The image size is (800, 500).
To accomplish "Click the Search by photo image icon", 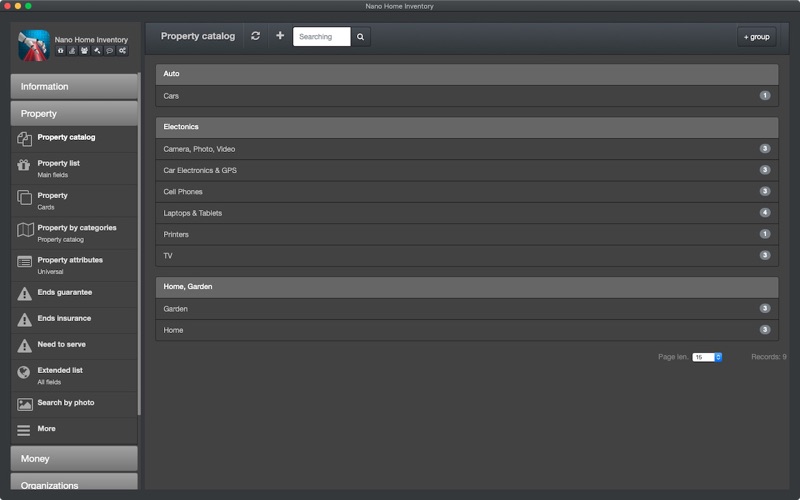I will click(25, 404).
